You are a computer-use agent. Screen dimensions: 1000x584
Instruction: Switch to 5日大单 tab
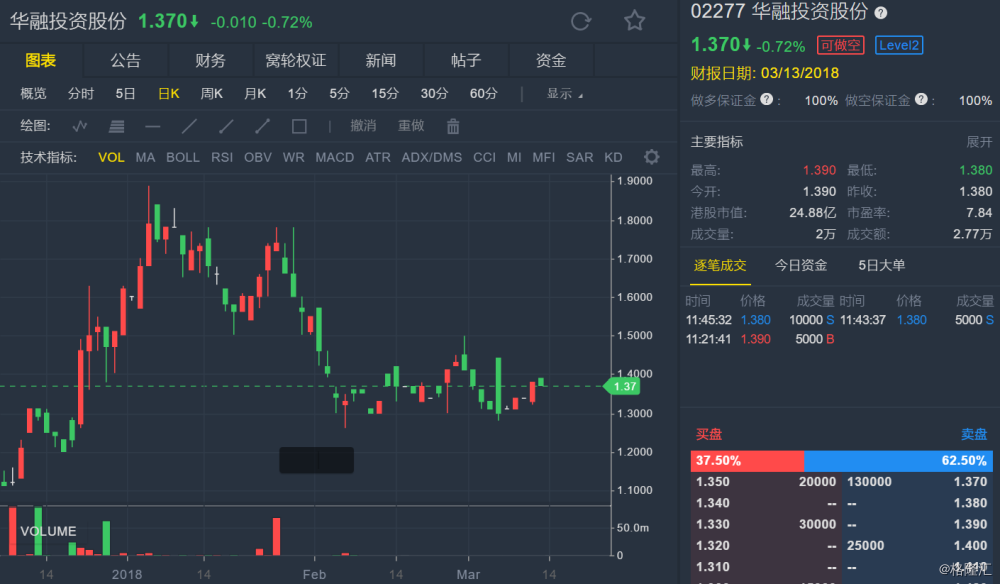pyautogui.click(x=881, y=265)
